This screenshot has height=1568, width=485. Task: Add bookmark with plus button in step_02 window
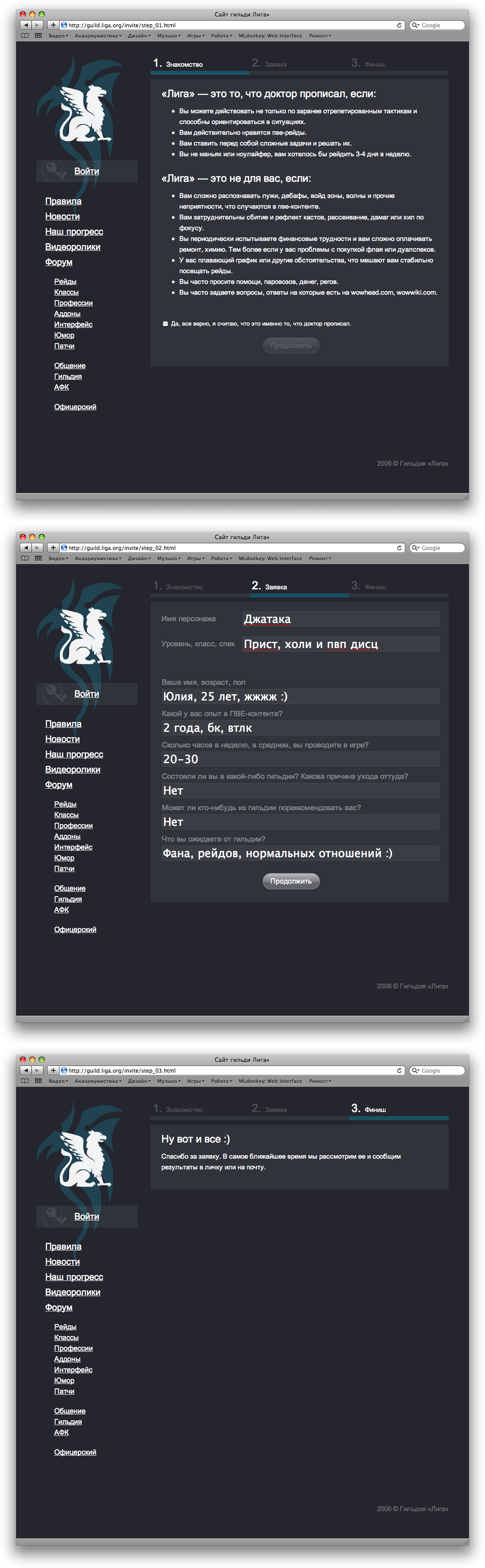pyautogui.click(x=53, y=548)
